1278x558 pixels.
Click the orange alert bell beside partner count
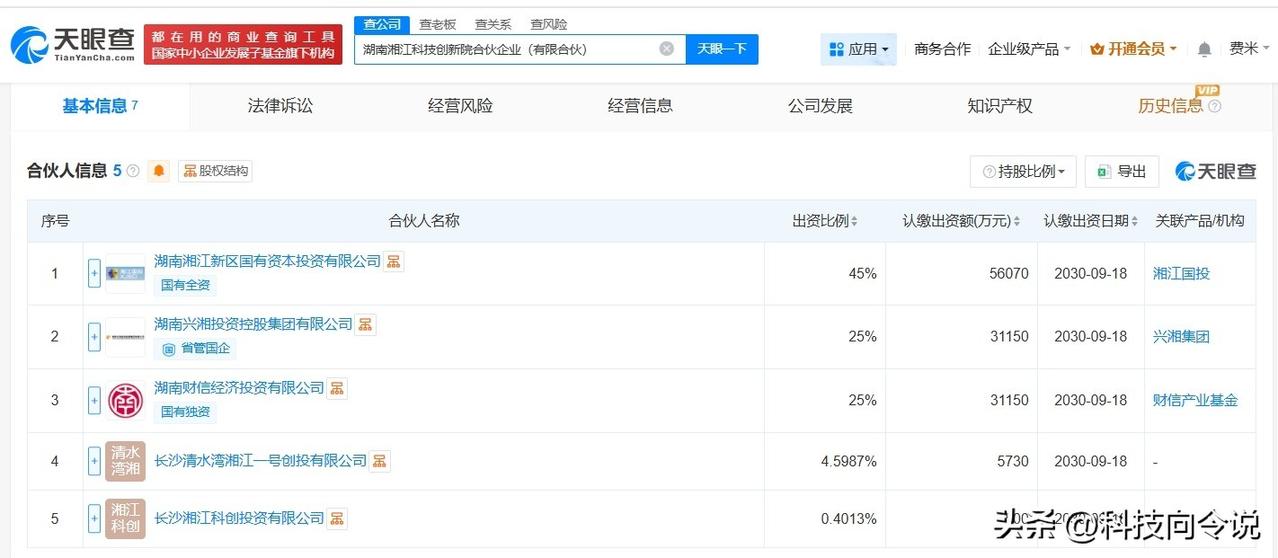(159, 171)
